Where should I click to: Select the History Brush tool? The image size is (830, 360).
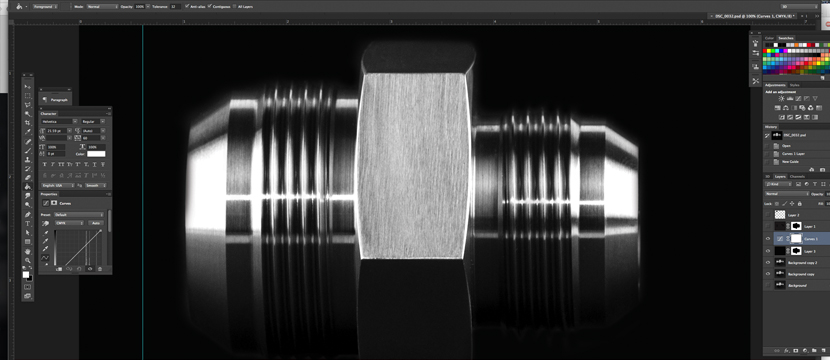pos(28,168)
